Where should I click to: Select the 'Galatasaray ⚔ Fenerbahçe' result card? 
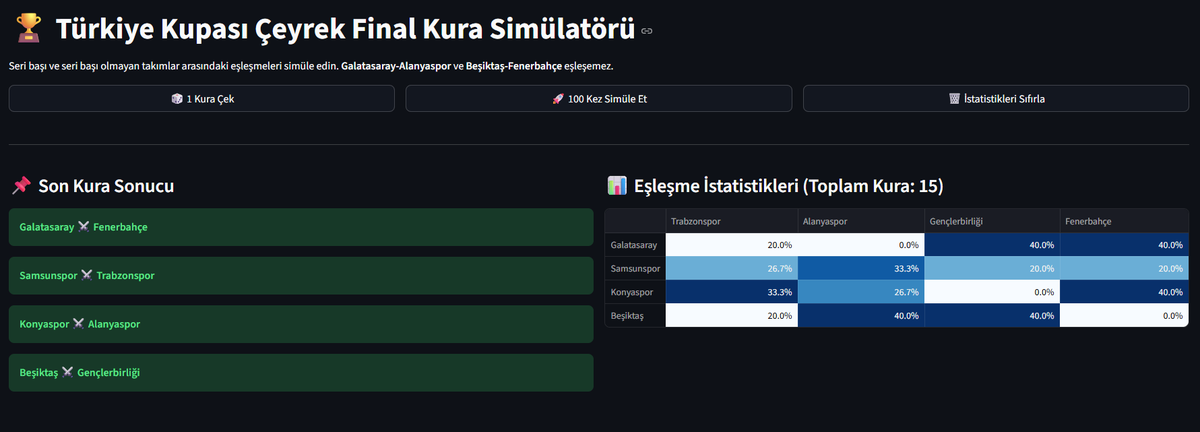301,227
